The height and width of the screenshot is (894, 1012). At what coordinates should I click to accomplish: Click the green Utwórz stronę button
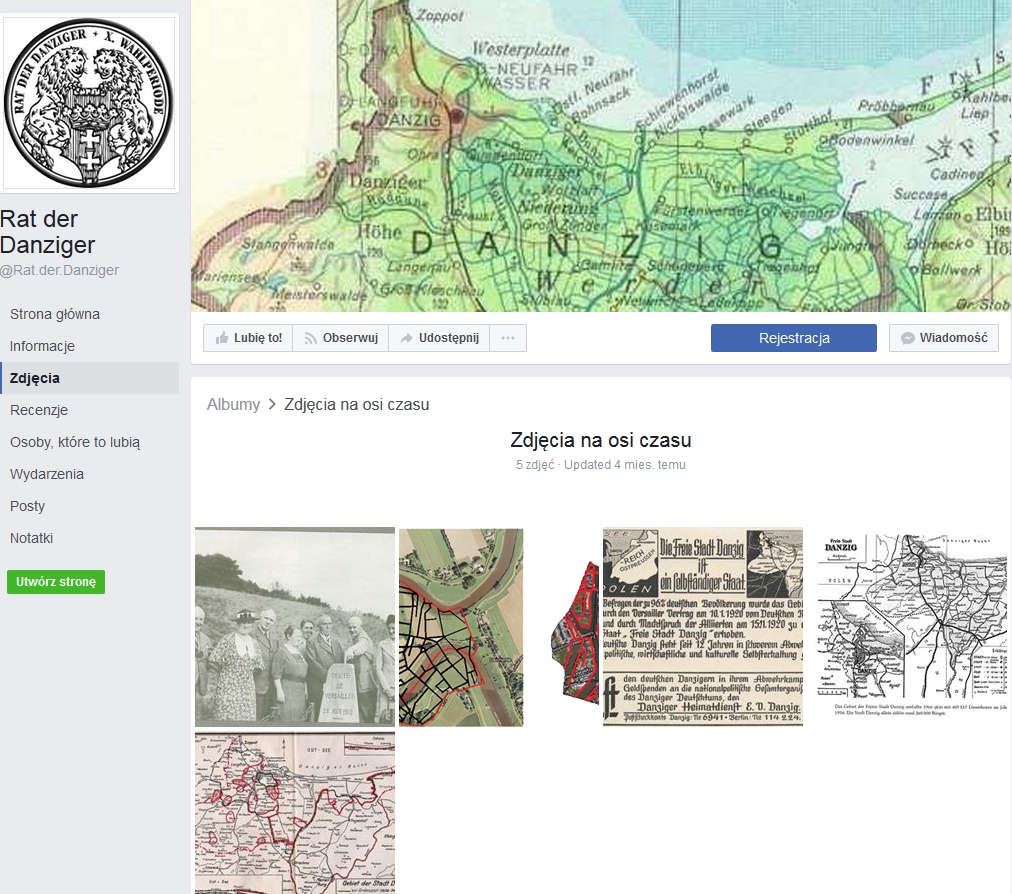(56, 582)
